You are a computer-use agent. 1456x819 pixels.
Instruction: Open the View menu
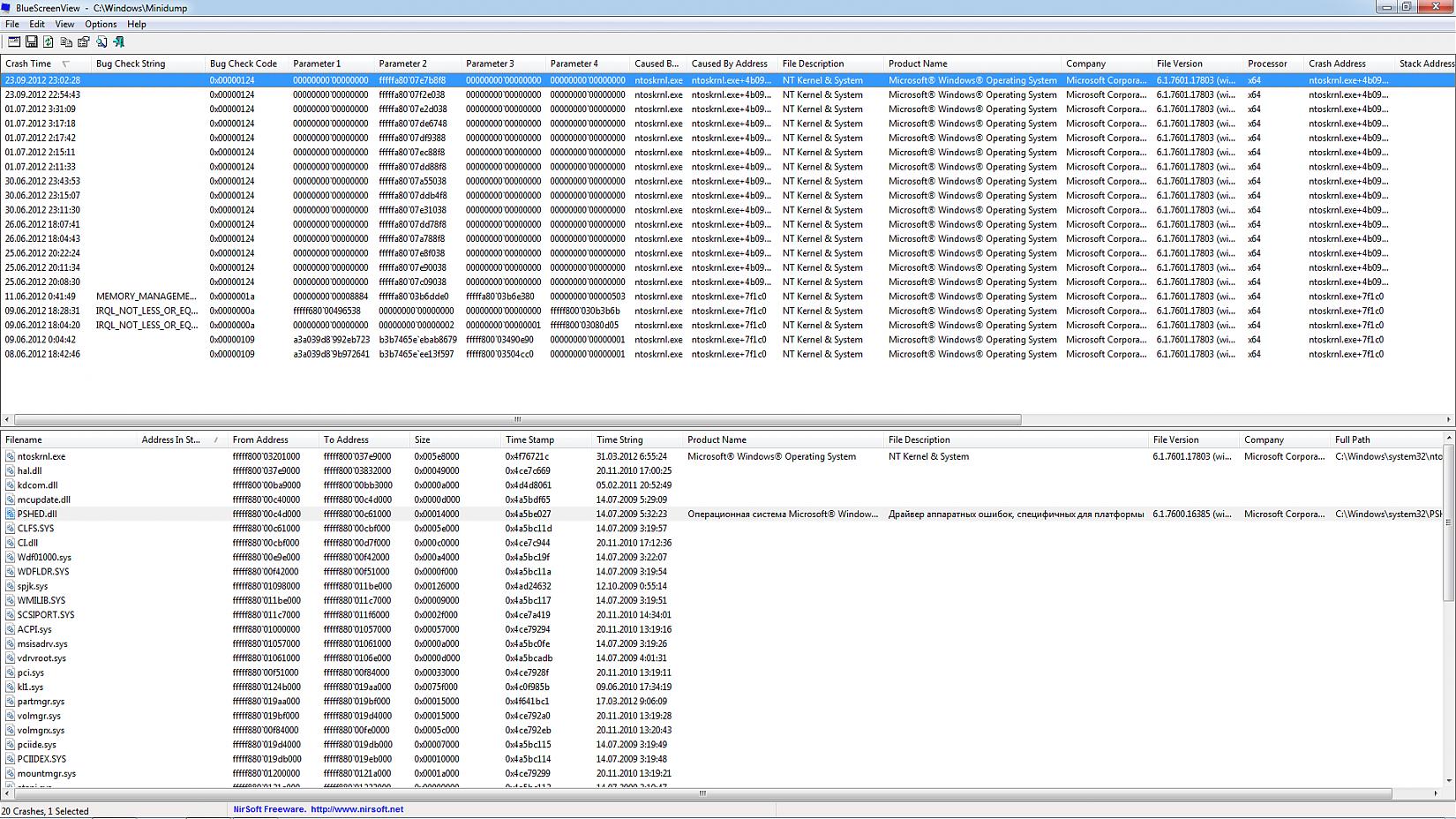tap(64, 24)
